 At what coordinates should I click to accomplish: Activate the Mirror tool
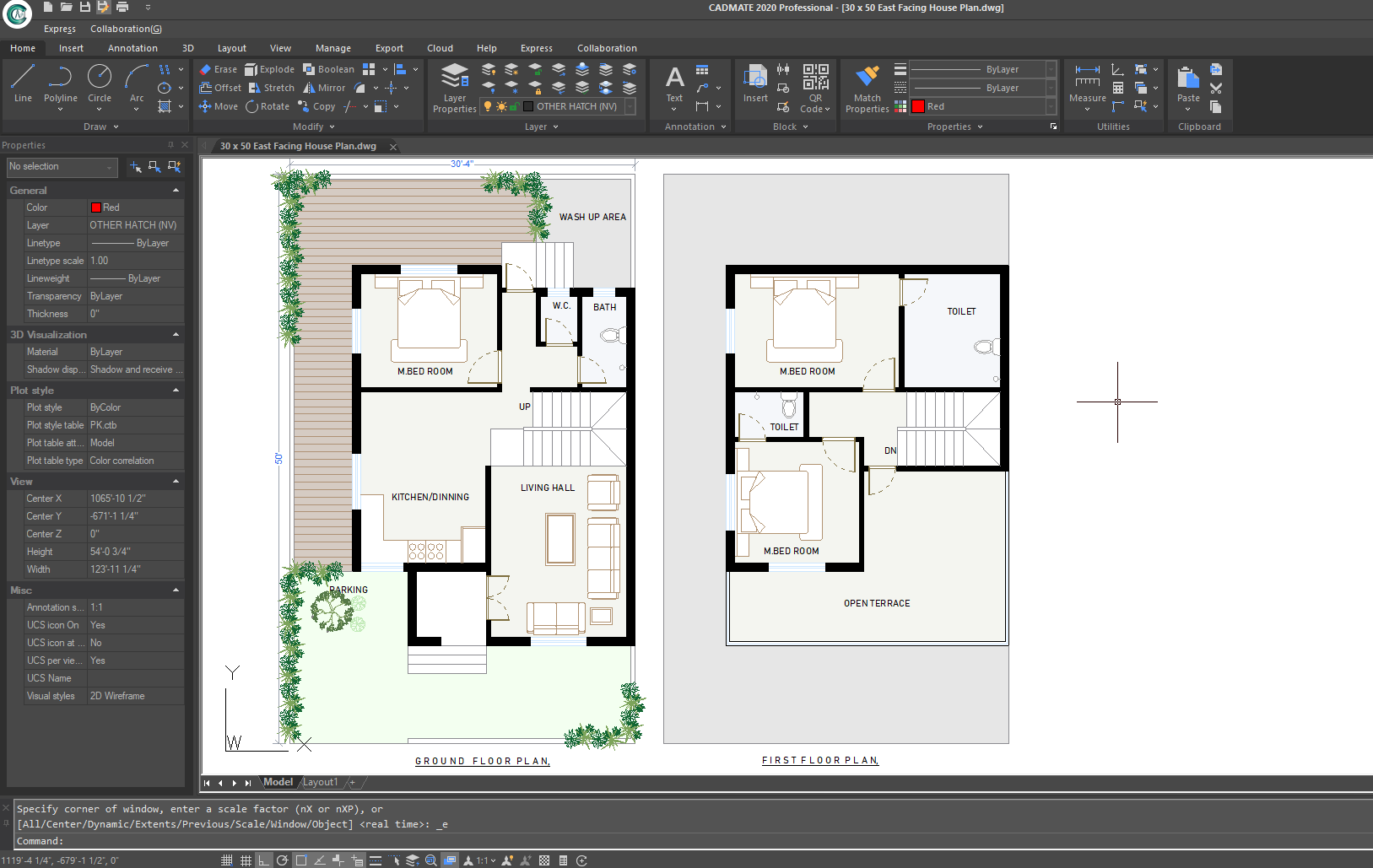point(325,88)
